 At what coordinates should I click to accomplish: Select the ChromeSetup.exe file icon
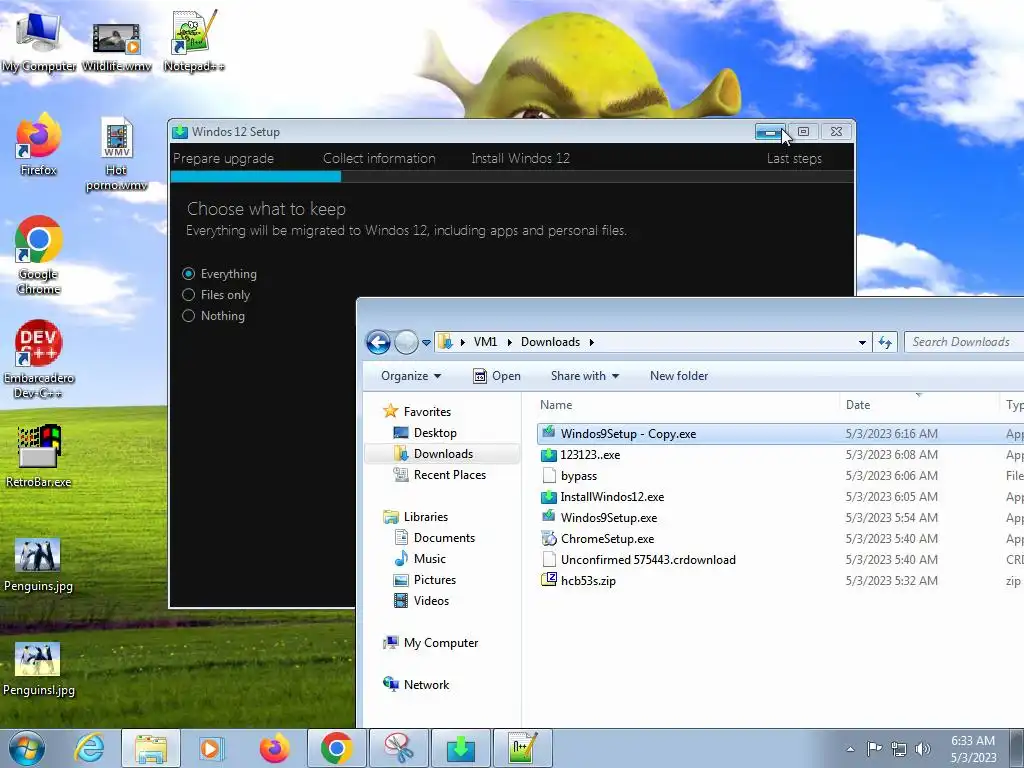point(549,538)
